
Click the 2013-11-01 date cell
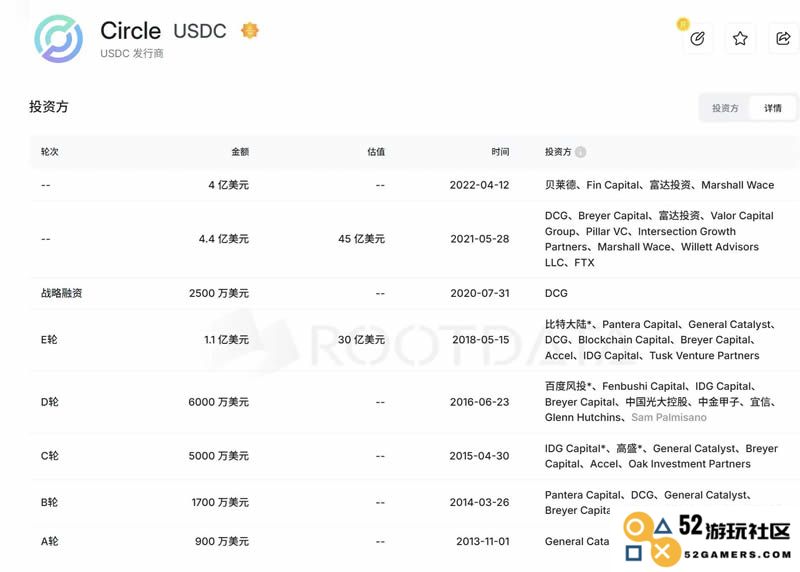pyautogui.click(x=483, y=541)
